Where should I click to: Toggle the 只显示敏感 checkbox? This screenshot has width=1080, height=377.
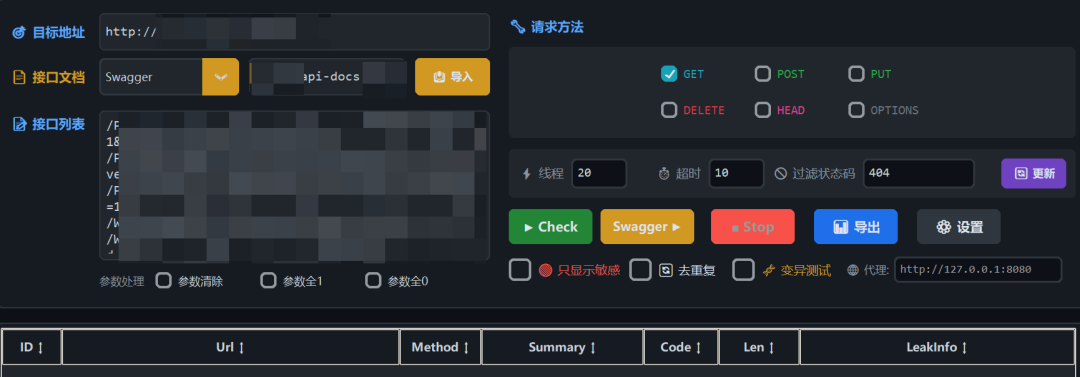click(x=520, y=269)
